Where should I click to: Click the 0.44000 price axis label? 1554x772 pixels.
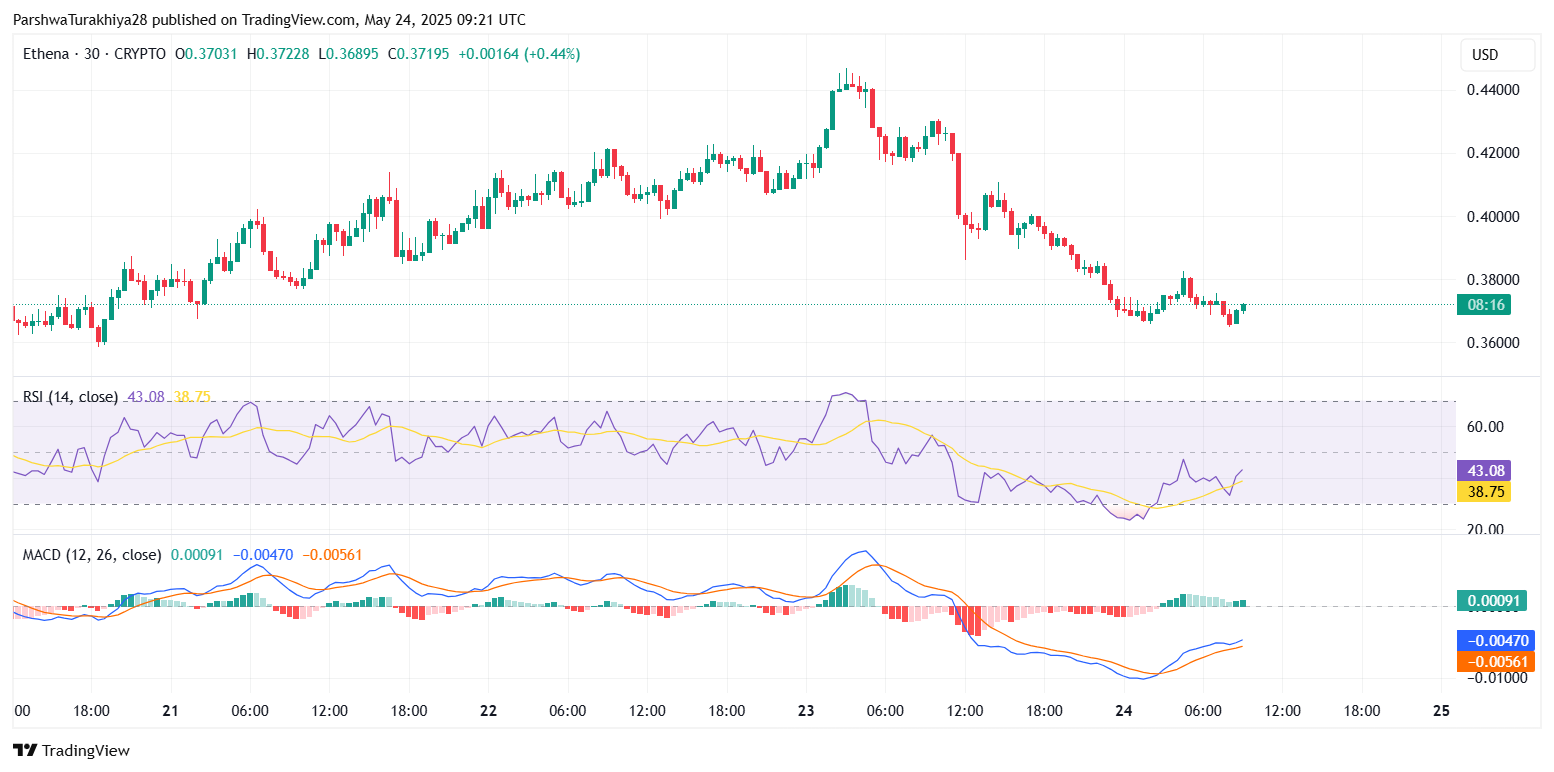tap(1493, 90)
